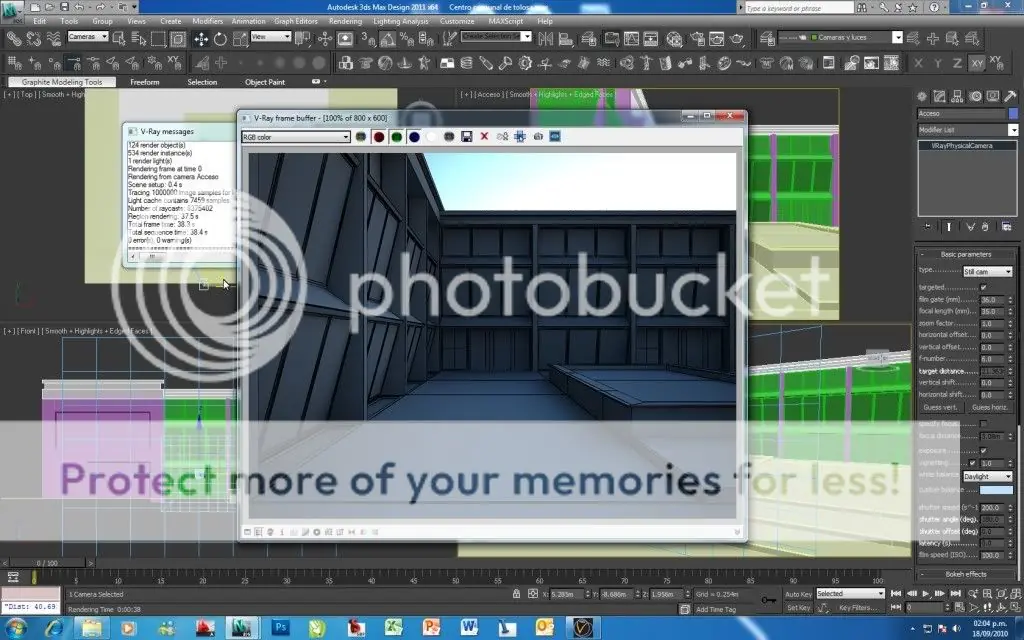
Task: Toggle the selection lock padlock icon
Action: [517, 594]
